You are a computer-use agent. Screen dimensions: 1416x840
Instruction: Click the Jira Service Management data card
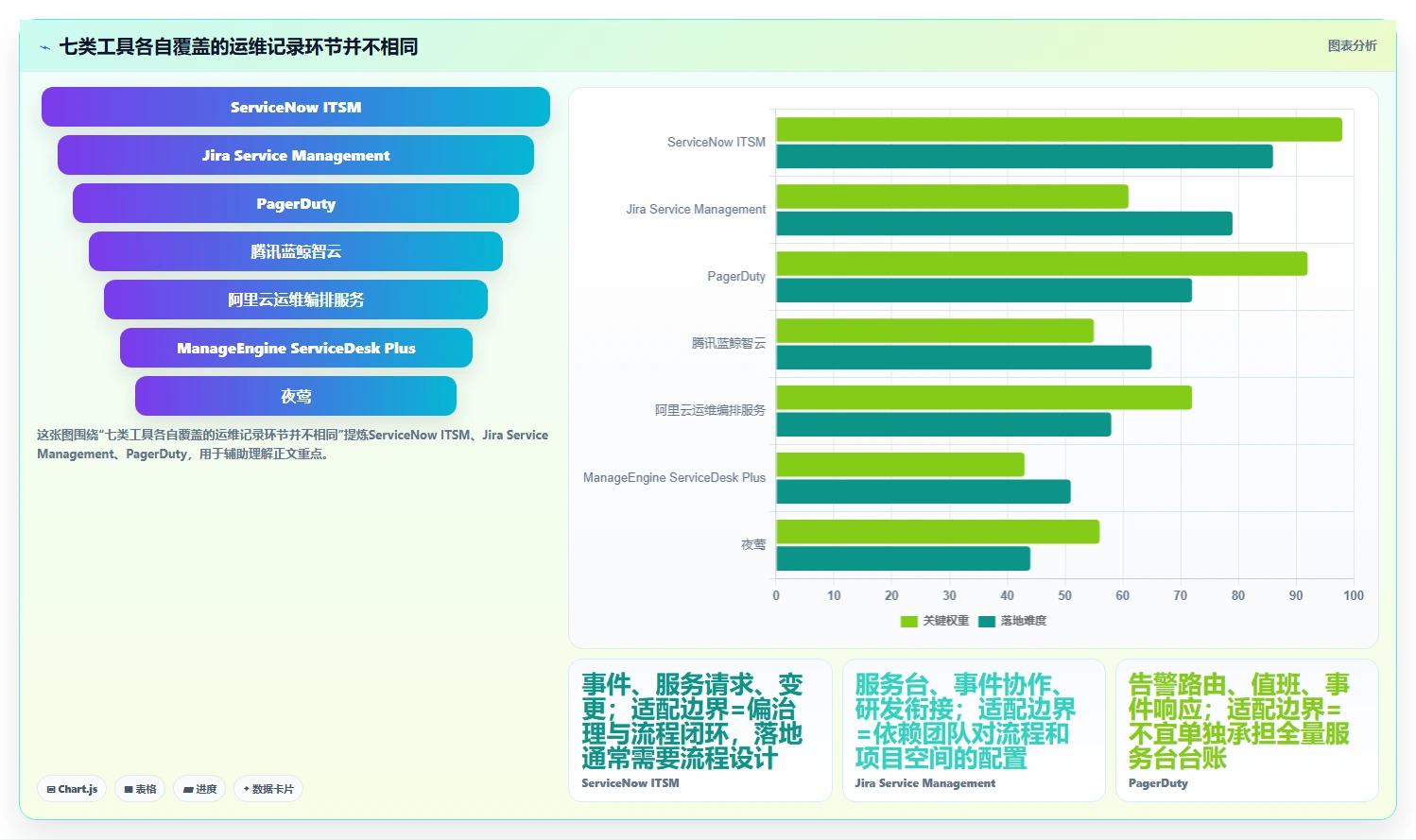[x=974, y=730]
